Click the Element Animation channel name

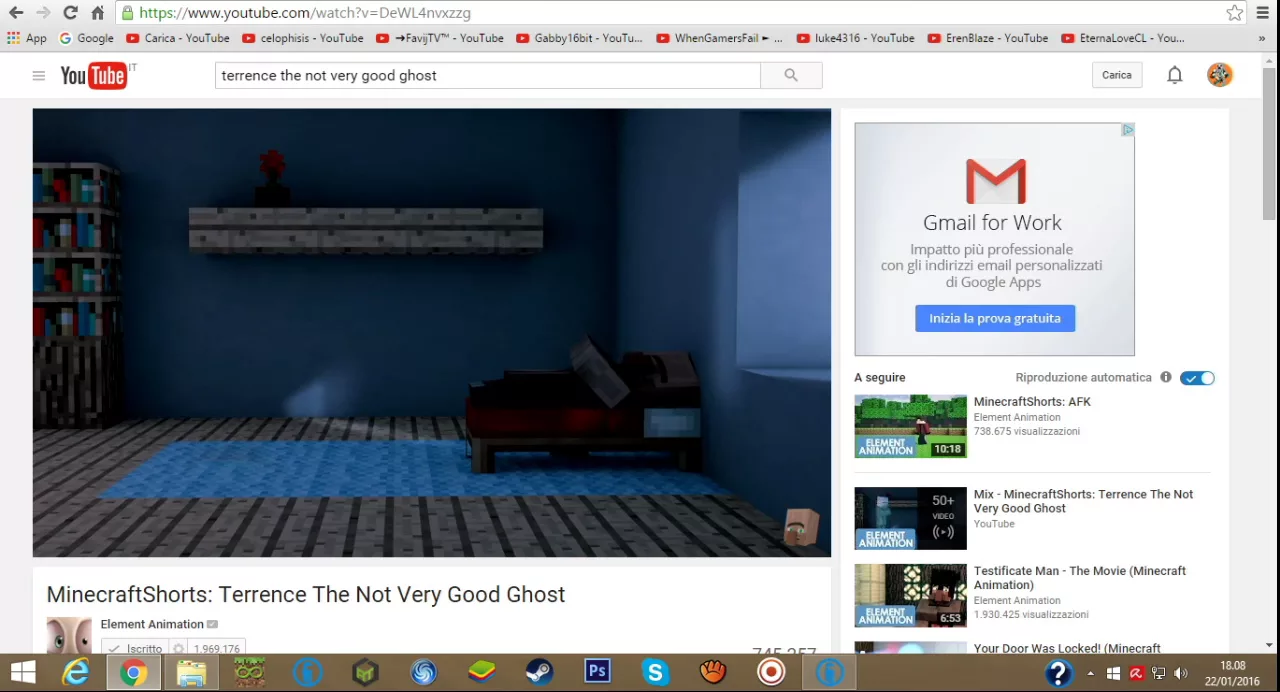click(x=152, y=624)
